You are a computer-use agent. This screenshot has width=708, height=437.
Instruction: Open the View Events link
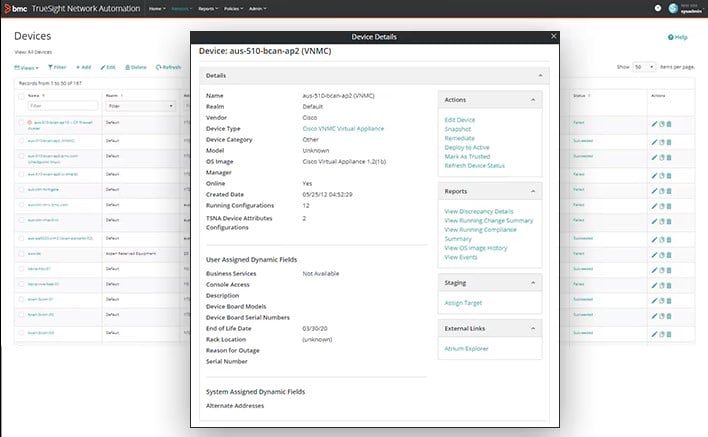[x=461, y=257]
